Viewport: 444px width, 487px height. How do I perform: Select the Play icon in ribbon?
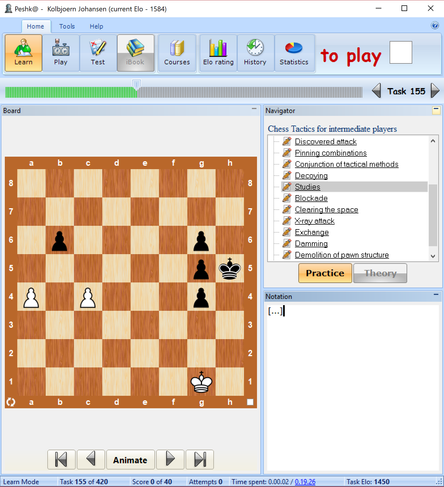click(61, 53)
